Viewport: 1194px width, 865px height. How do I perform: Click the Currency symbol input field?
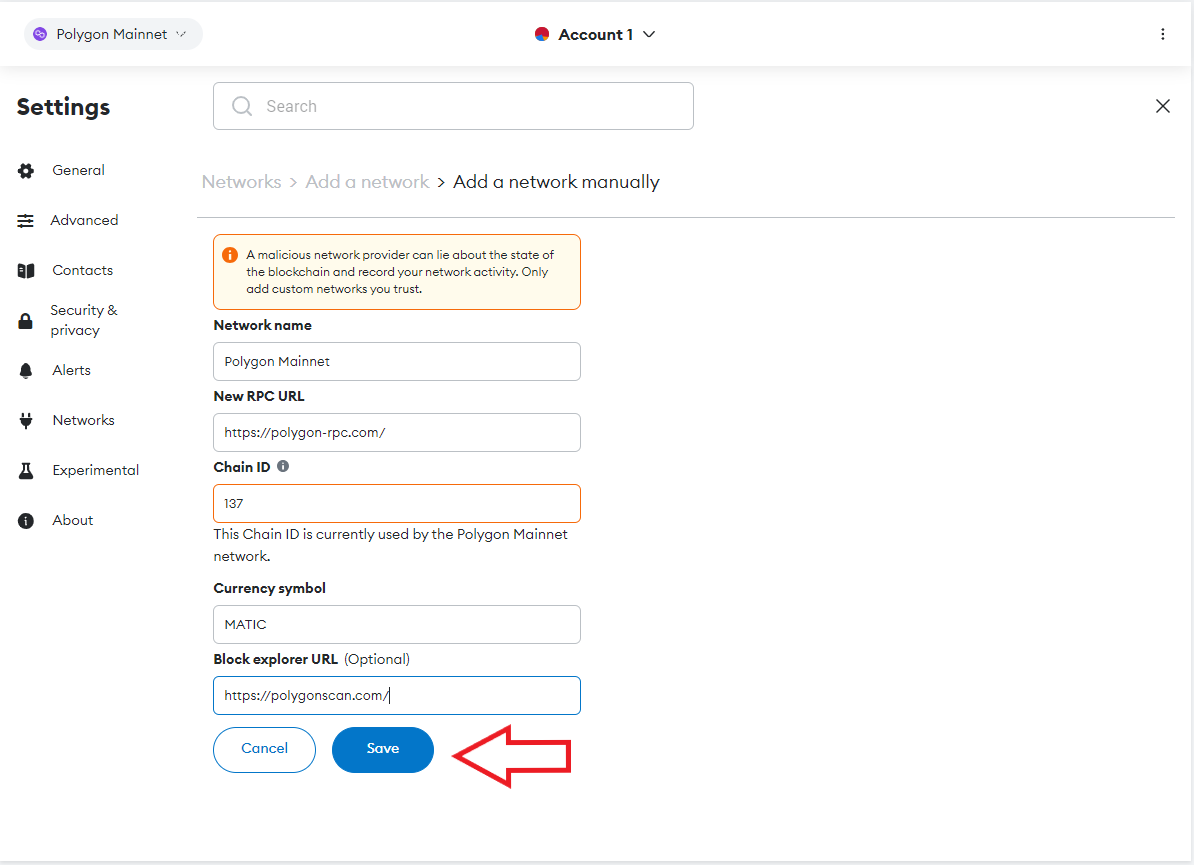(397, 624)
